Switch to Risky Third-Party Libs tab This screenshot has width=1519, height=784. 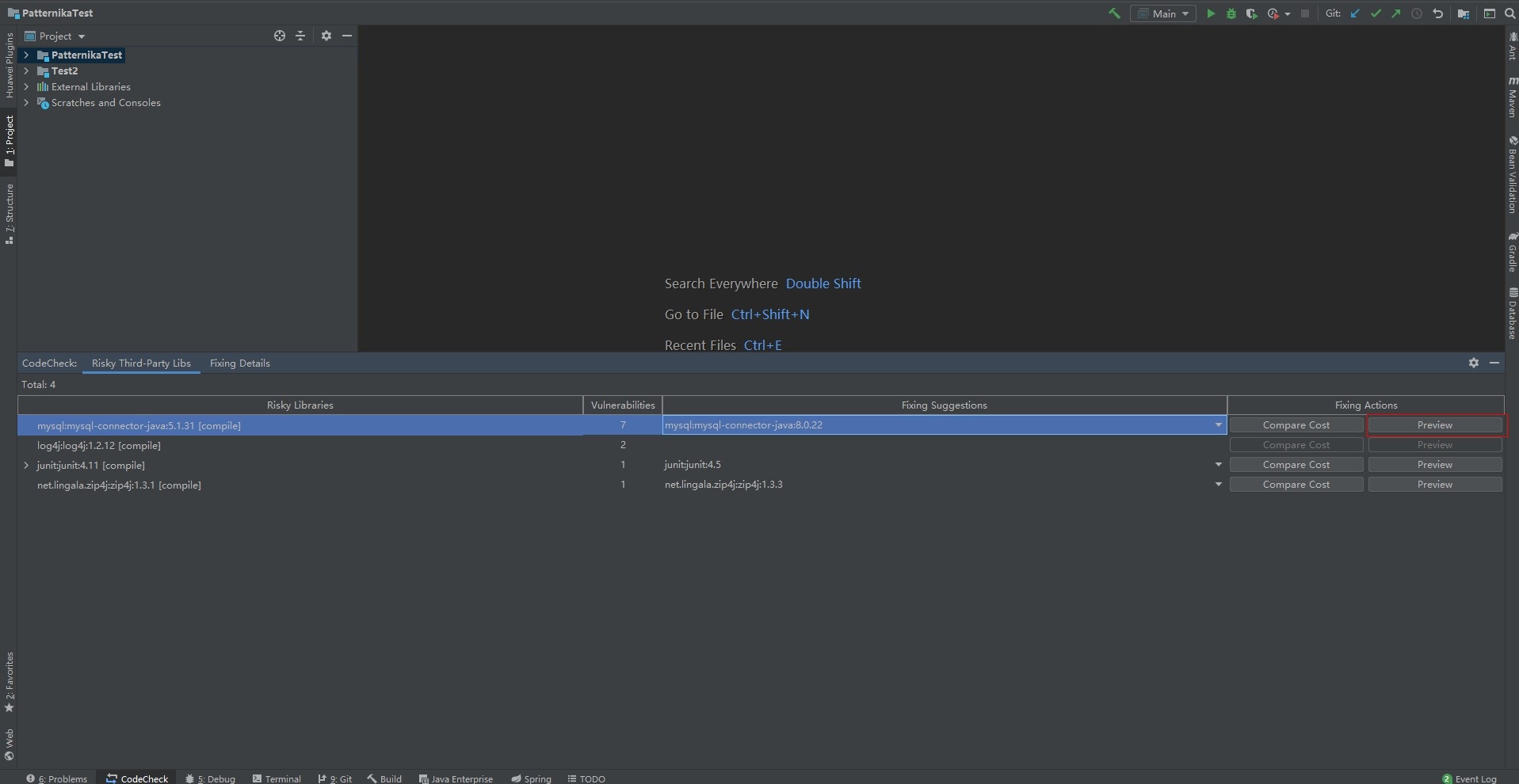pos(141,363)
